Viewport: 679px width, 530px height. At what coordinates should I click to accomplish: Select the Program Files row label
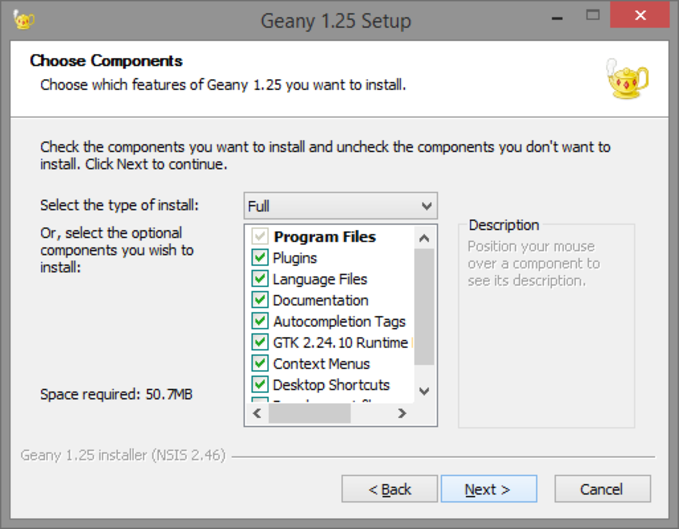click(x=325, y=237)
